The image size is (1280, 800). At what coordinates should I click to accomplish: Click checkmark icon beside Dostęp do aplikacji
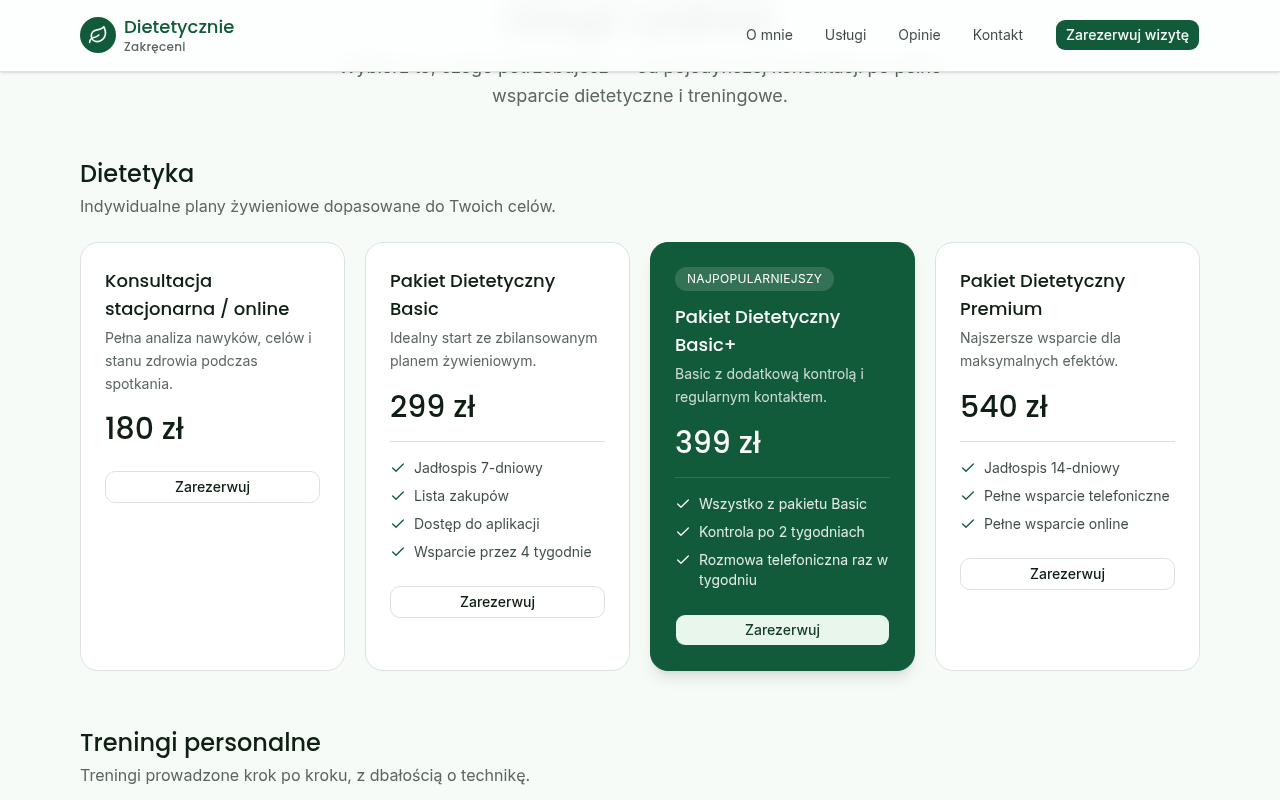(398, 524)
